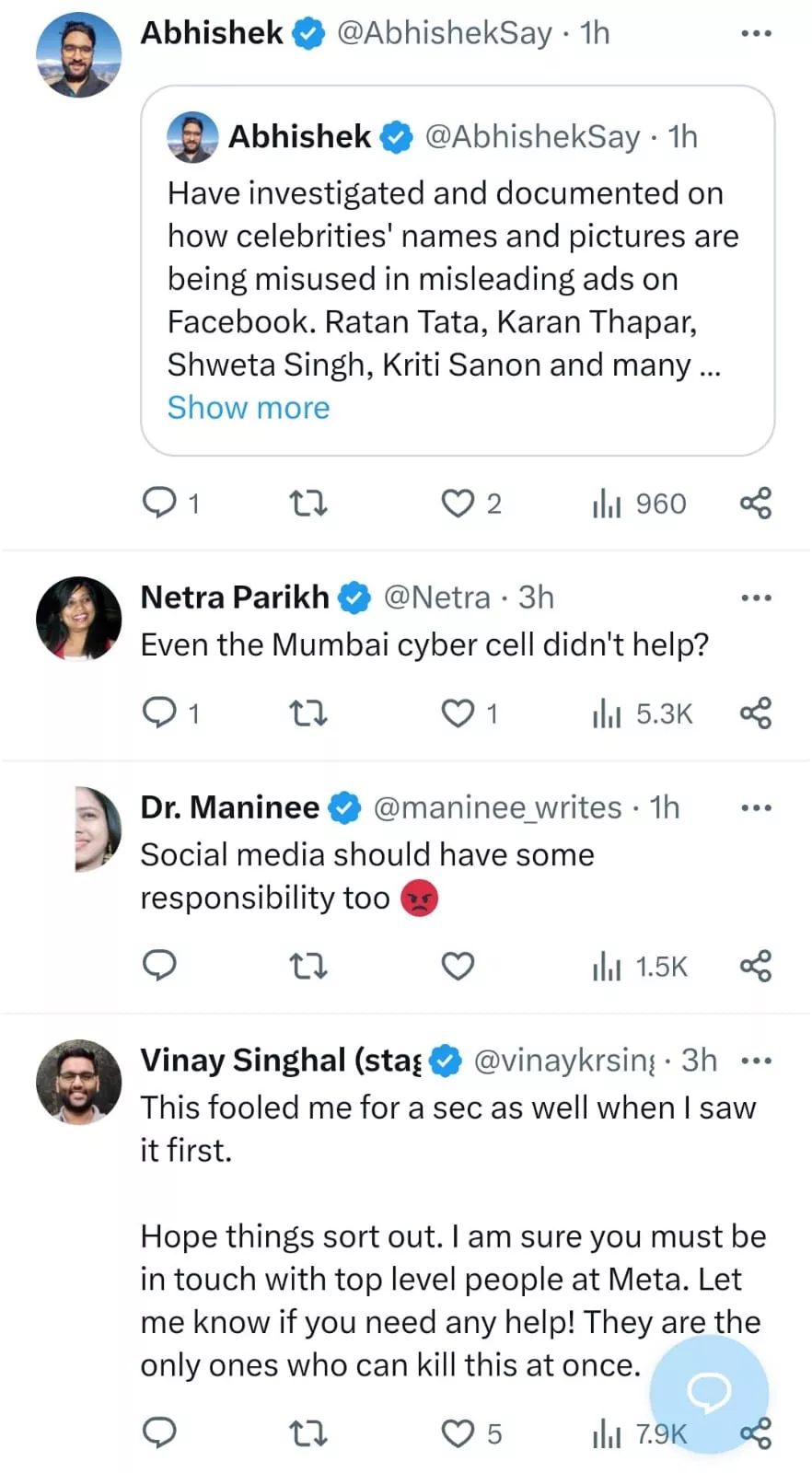The image size is (812, 1473).
Task: Like Netra Parikh's tweet
Action: click(x=458, y=713)
